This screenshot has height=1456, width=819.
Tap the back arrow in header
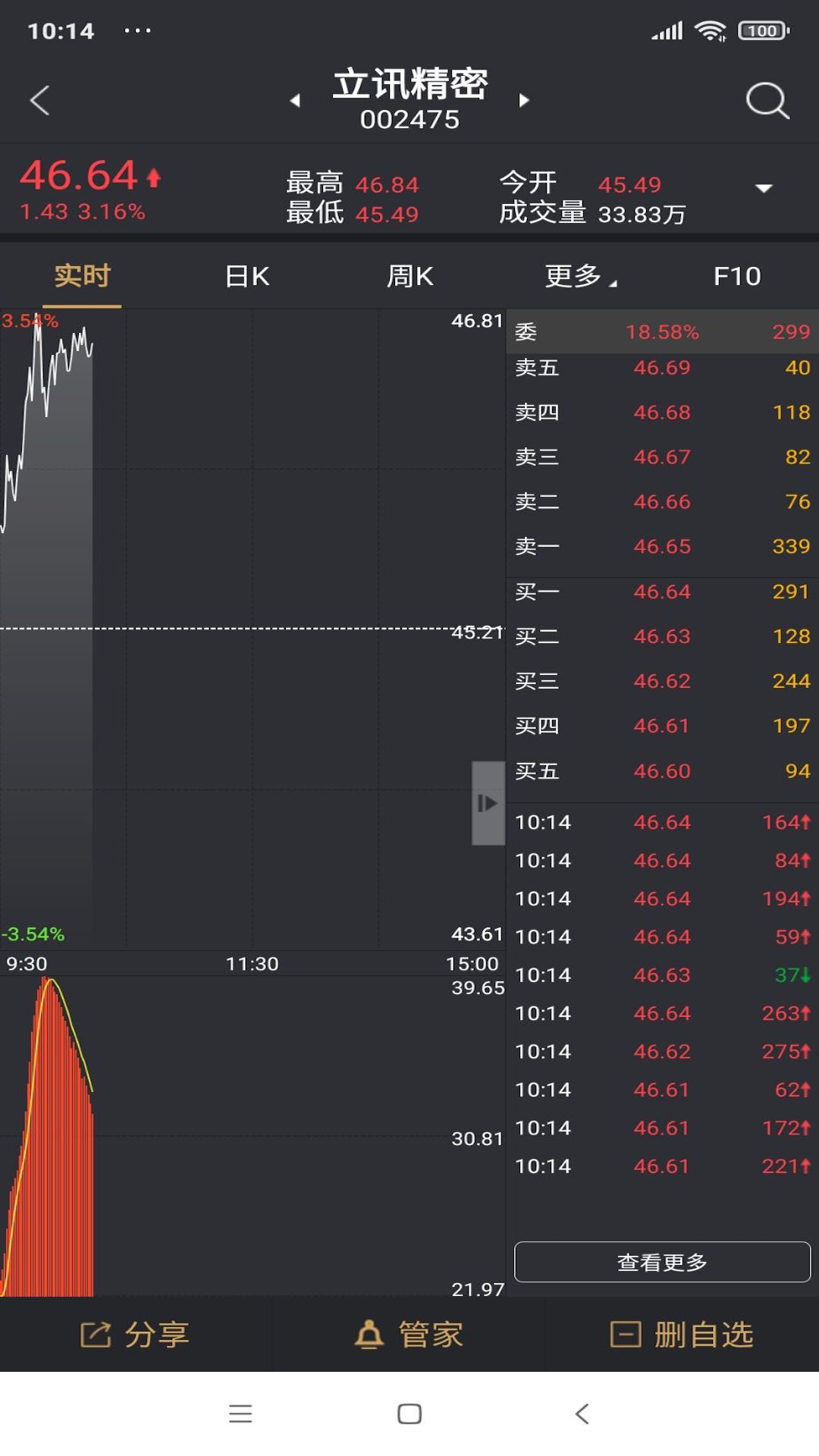[40, 100]
